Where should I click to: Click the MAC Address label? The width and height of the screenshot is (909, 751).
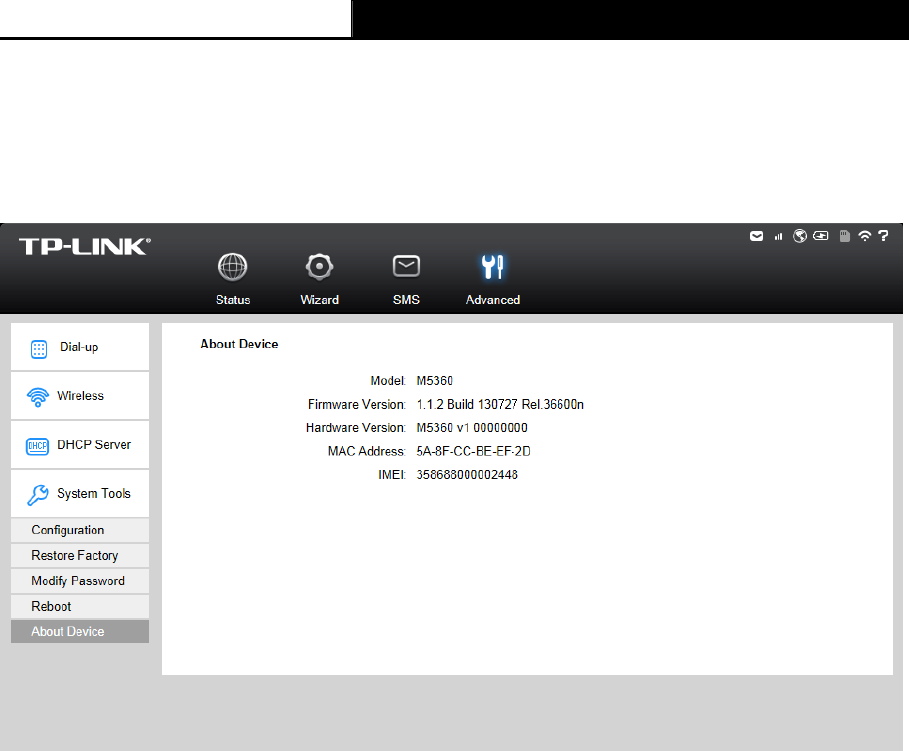pyautogui.click(x=366, y=451)
